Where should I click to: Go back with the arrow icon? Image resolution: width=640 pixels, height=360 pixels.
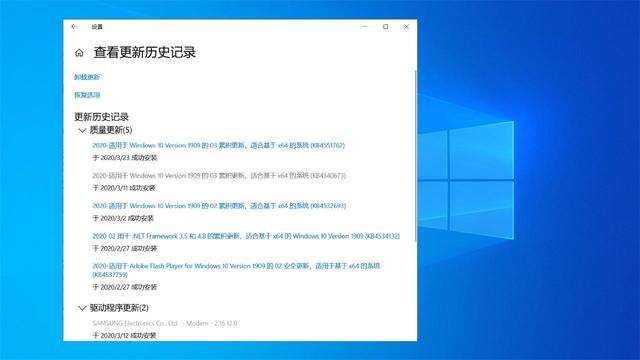tap(74, 27)
